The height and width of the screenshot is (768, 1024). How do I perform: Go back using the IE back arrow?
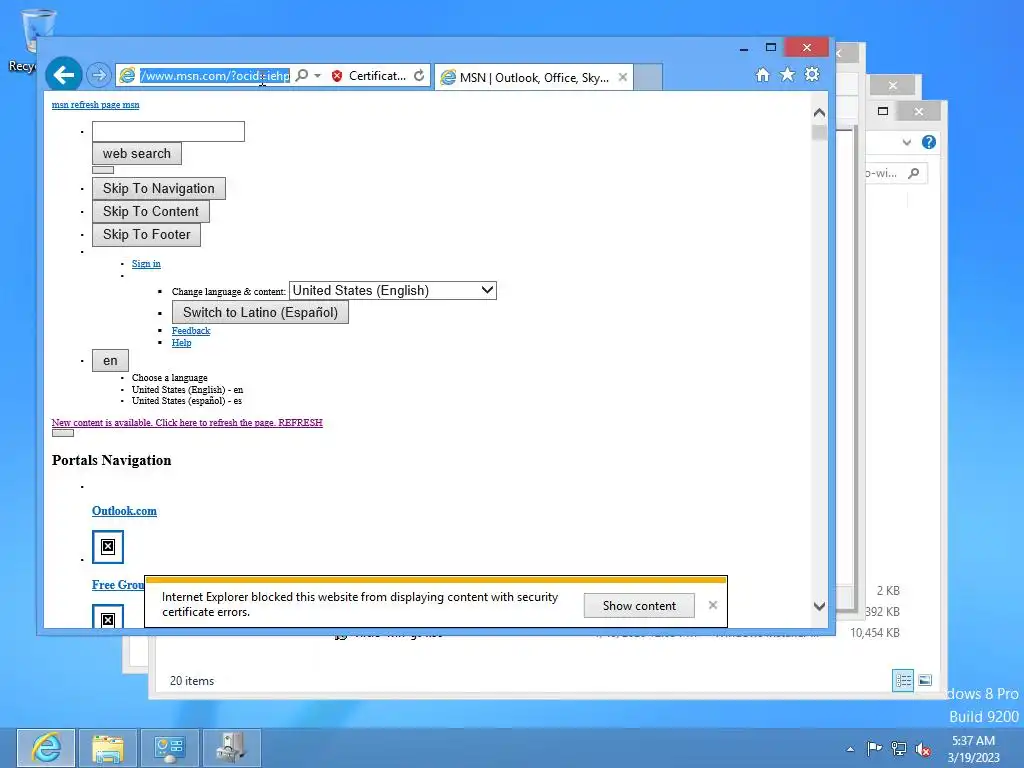click(63, 75)
